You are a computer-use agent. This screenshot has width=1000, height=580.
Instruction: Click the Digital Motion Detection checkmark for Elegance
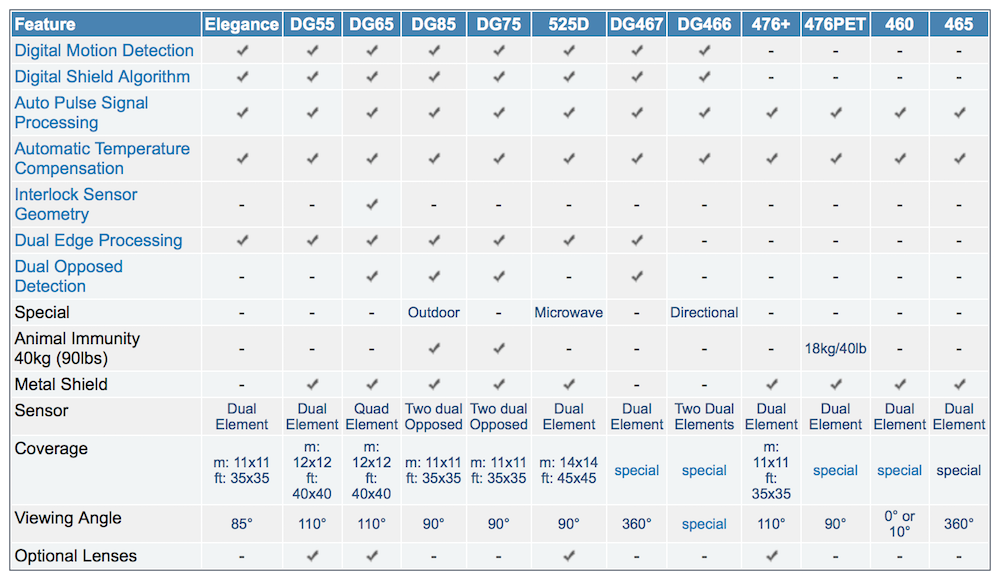click(241, 50)
